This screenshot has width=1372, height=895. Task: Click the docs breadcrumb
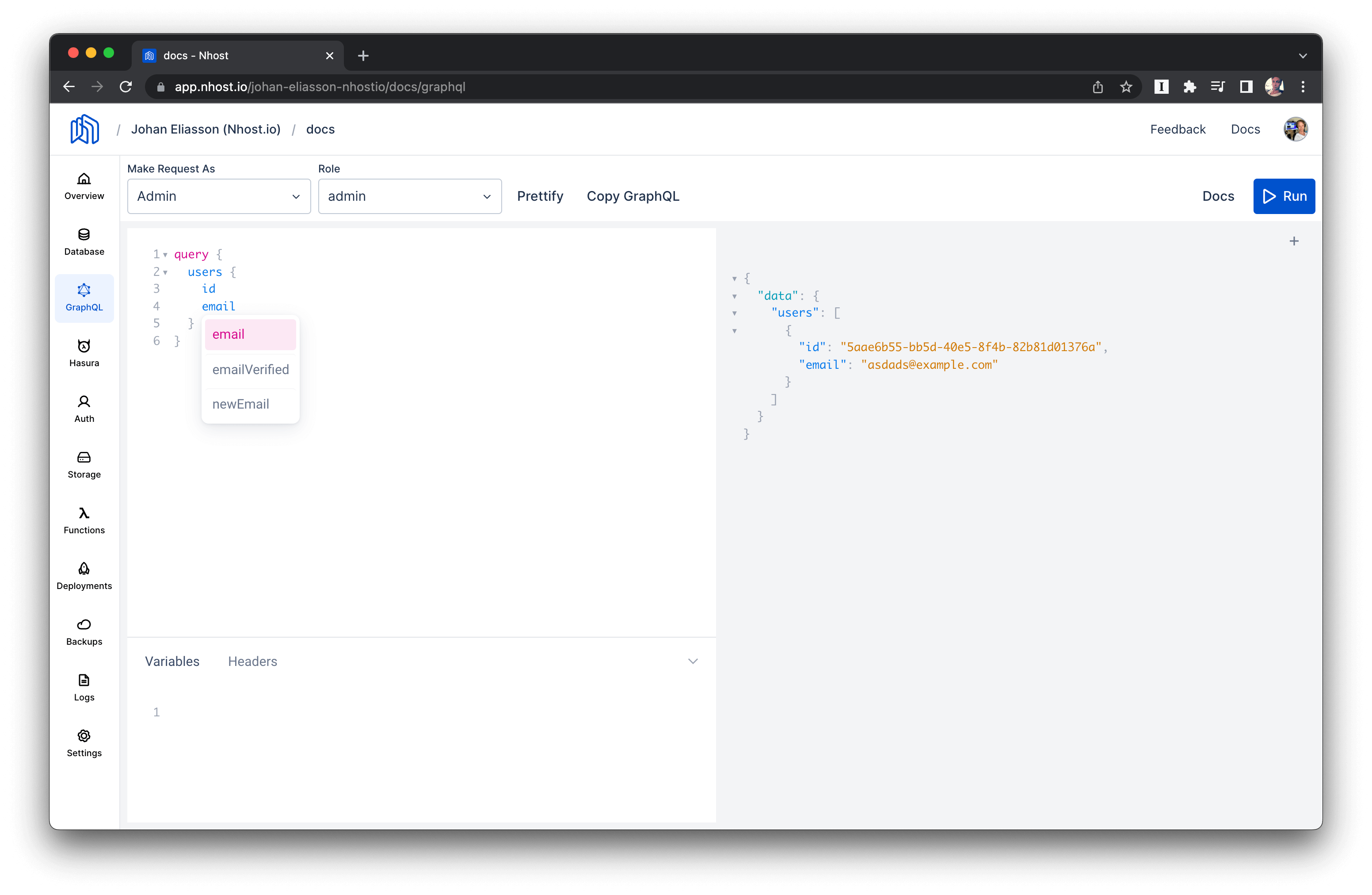[320, 129]
